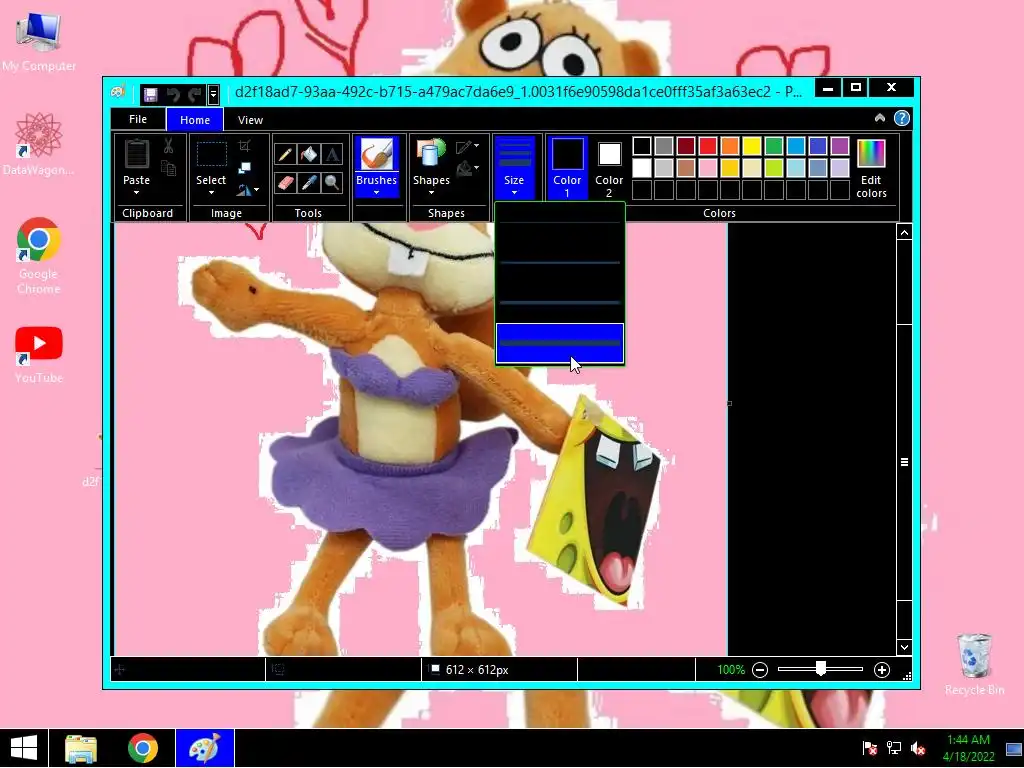
Task: Click vertical scrollbar down arrow
Action: click(x=904, y=647)
